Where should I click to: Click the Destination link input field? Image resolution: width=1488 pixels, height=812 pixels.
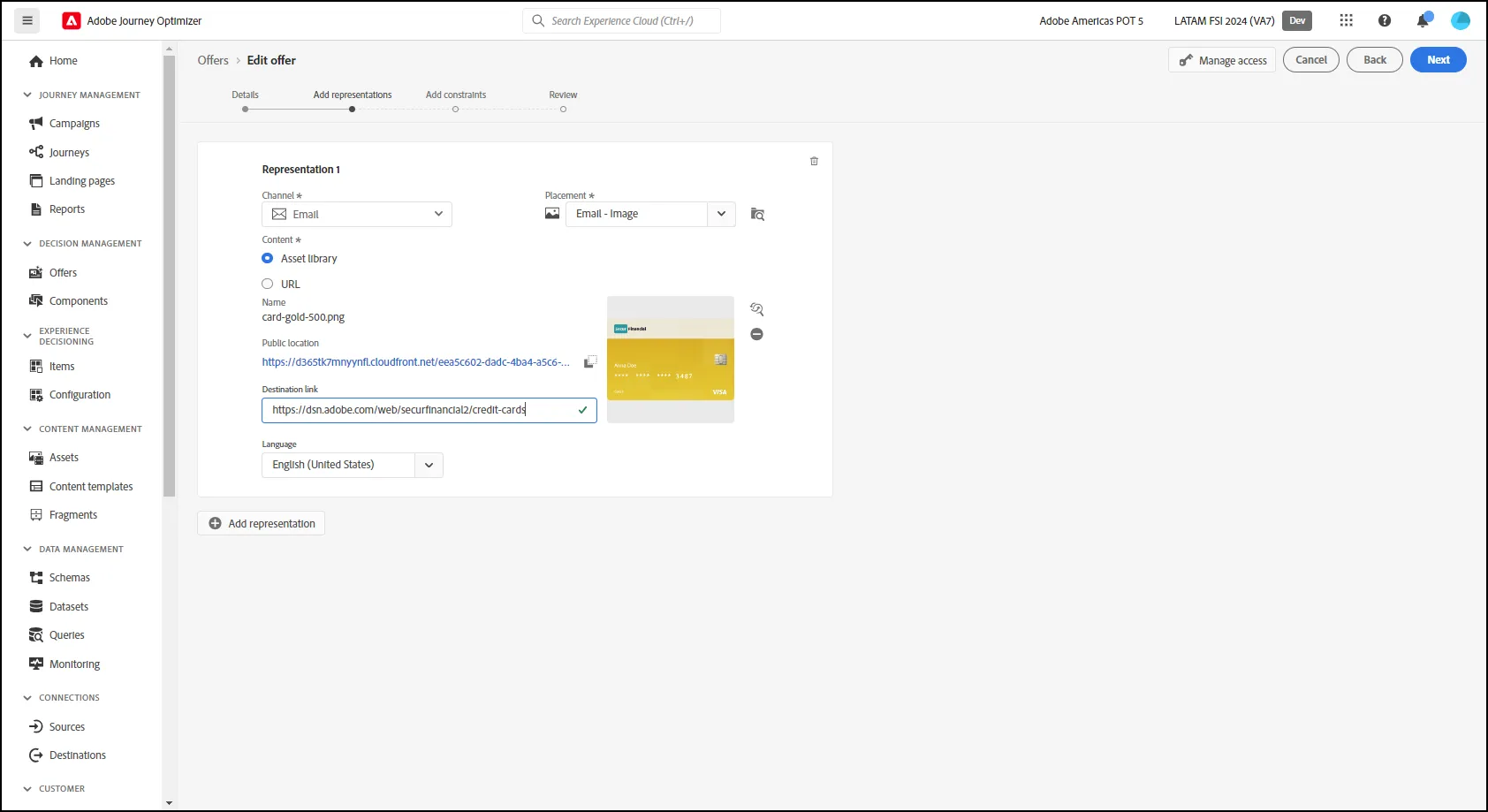429,410
